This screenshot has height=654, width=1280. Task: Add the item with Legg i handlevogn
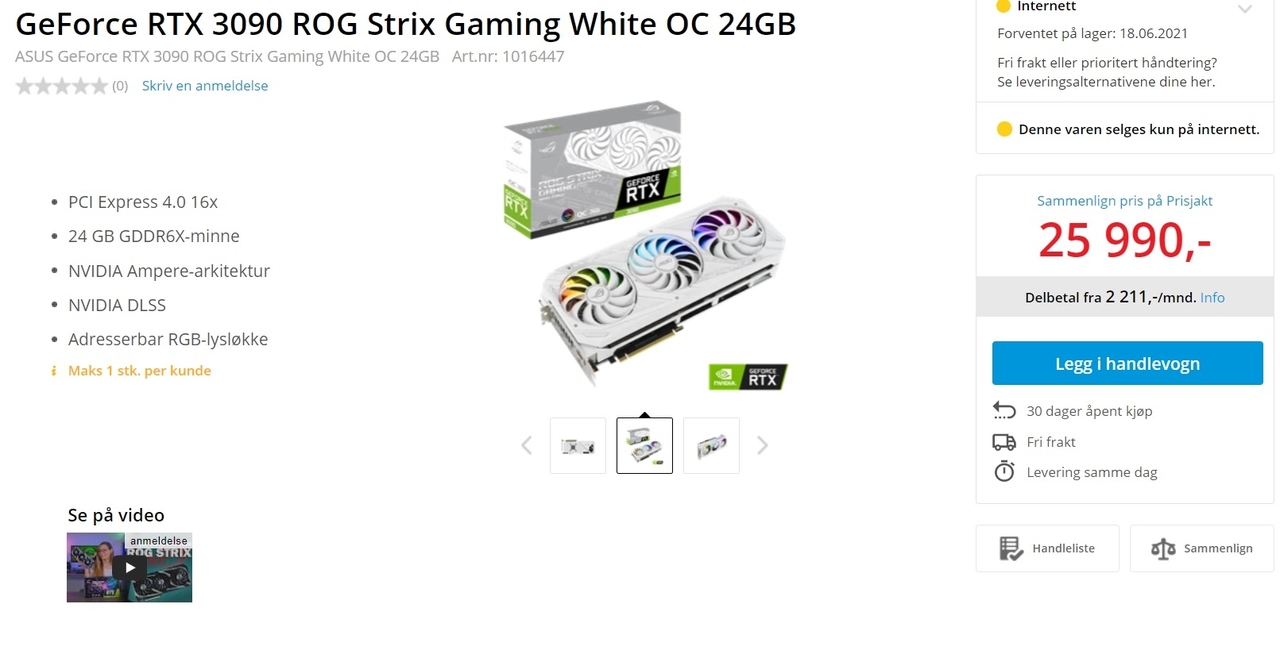click(x=1127, y=363)
